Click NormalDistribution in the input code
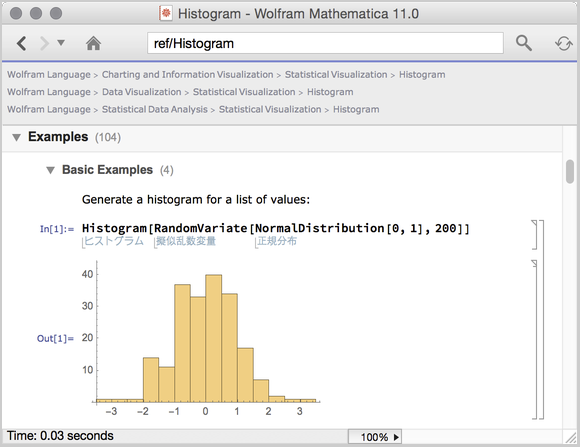This screenshot has height=447, width=580. tap(320, 228)
